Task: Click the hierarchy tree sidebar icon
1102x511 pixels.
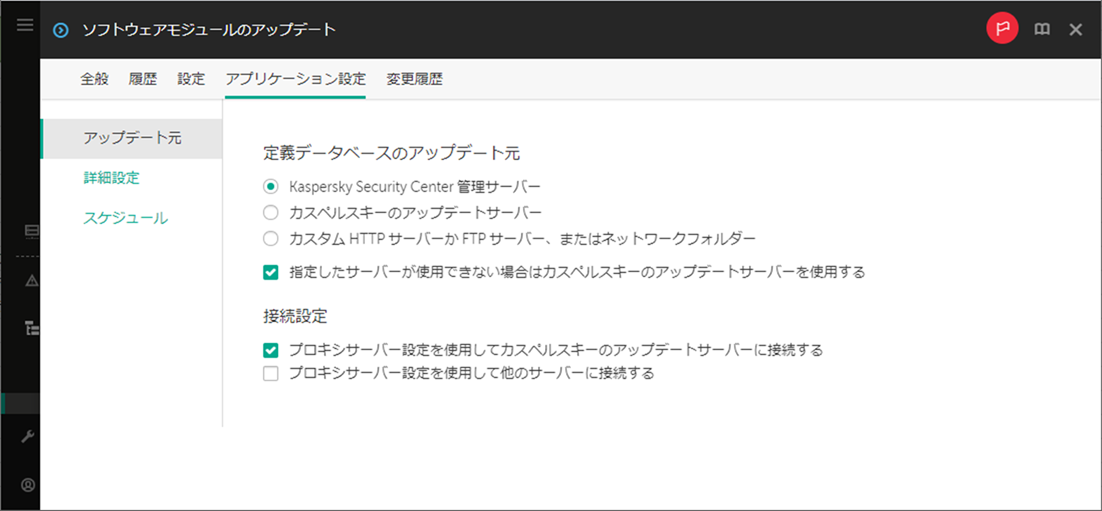Action: click(31, 328)
